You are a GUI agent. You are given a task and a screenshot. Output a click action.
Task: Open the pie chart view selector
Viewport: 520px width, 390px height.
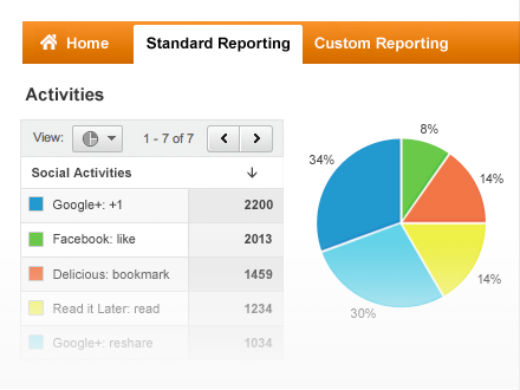(97, 138)
